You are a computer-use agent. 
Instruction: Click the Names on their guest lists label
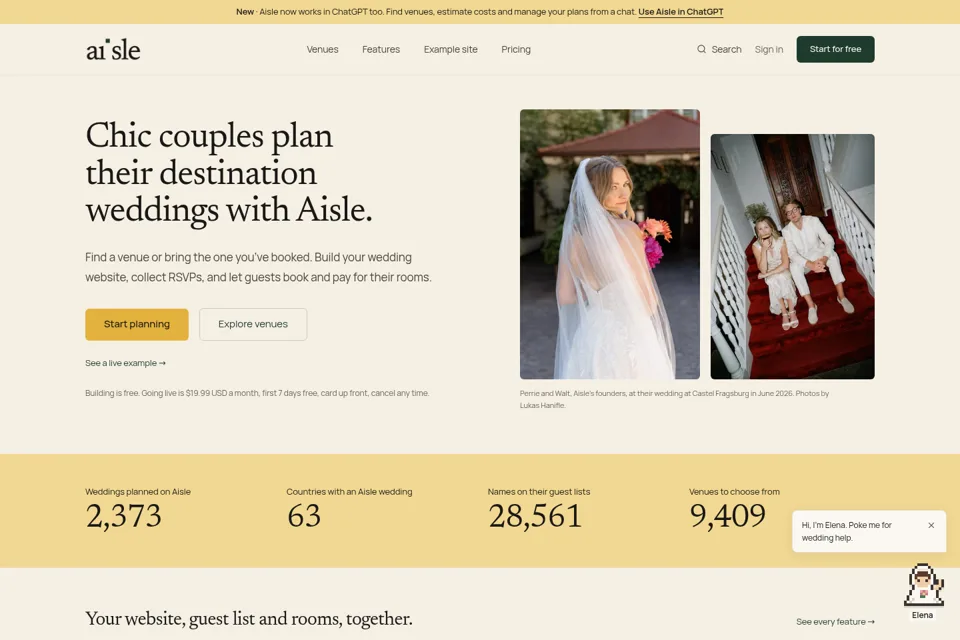click(539, 491)
